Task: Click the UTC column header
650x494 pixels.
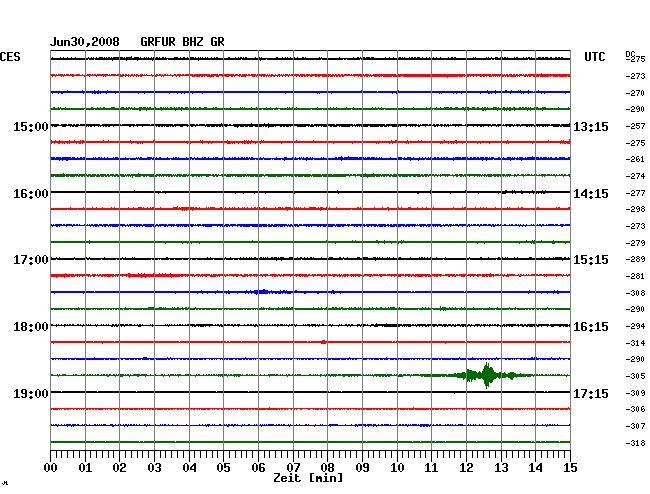Action: tap(594, 57)
